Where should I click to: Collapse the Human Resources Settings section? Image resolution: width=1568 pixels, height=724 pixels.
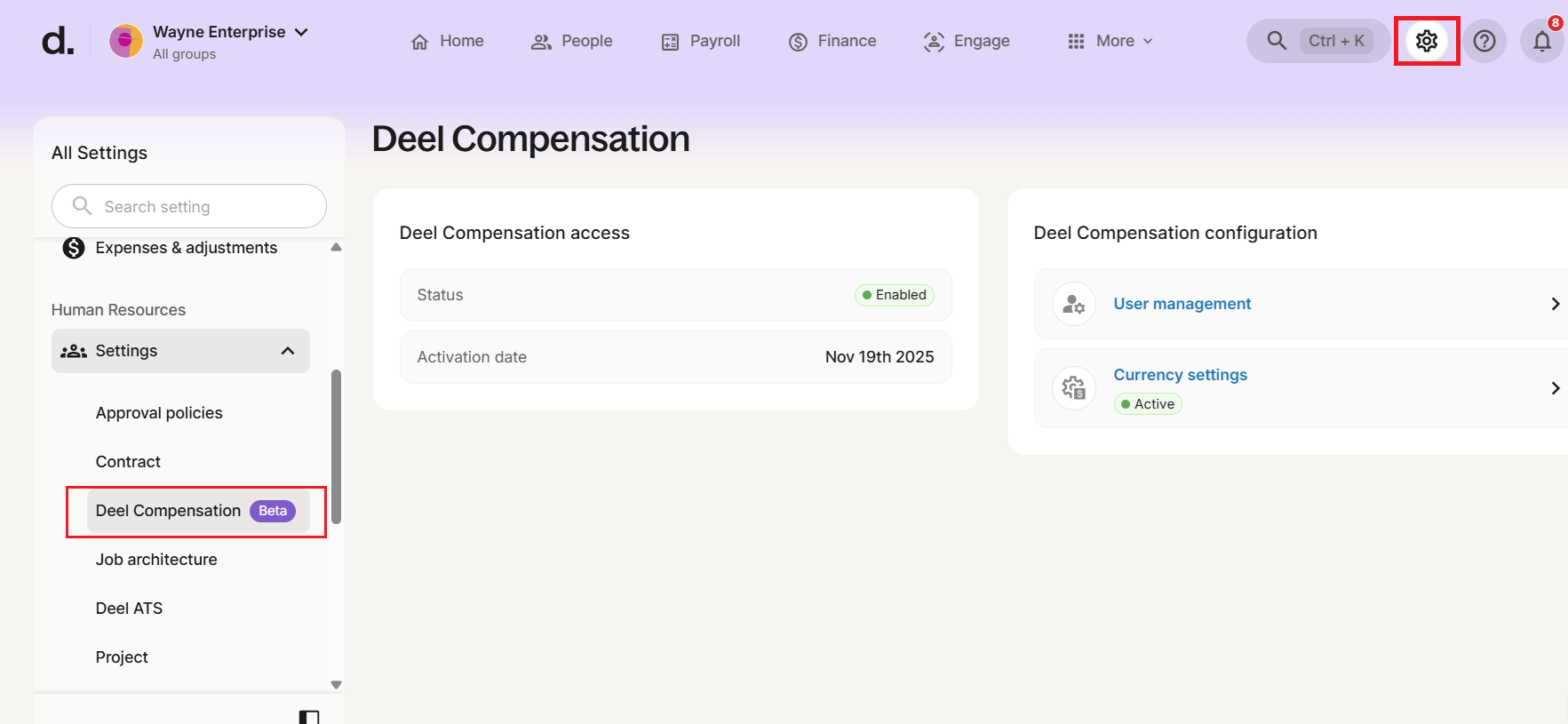pyautogui.click(x=287, y=351)
